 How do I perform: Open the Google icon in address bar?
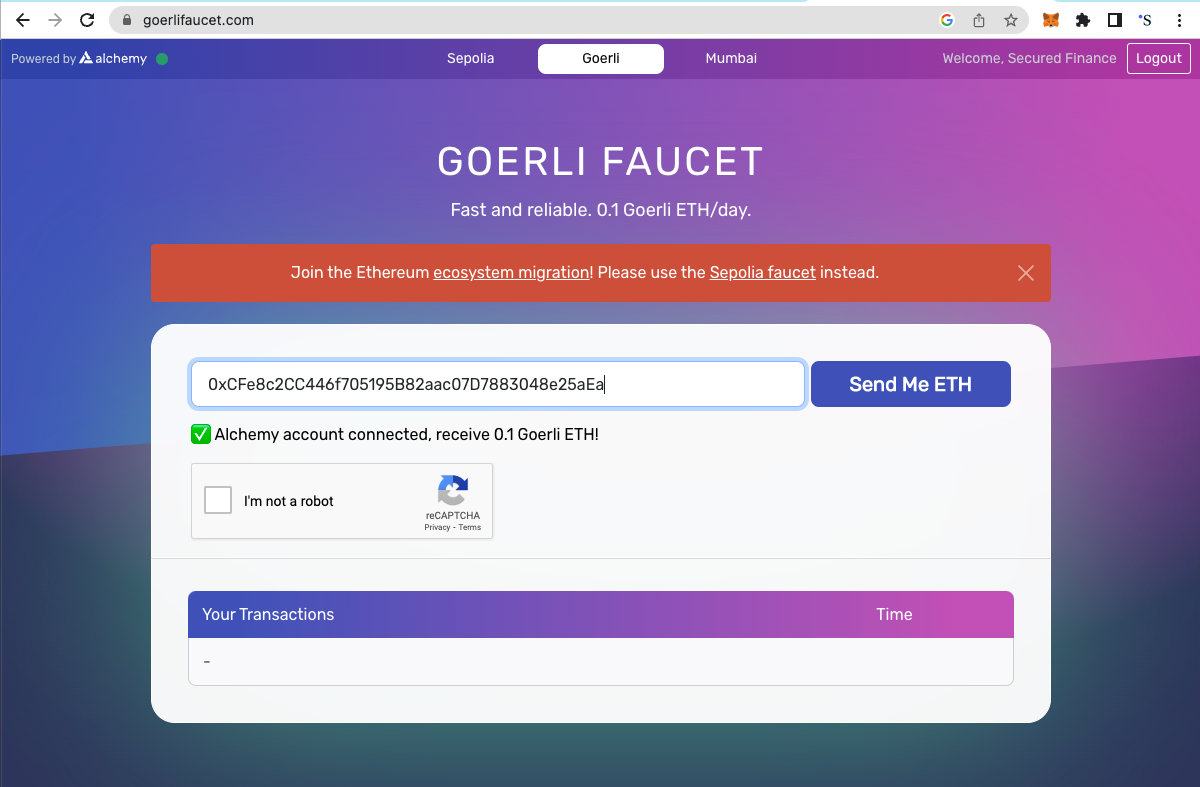(947, 20)
